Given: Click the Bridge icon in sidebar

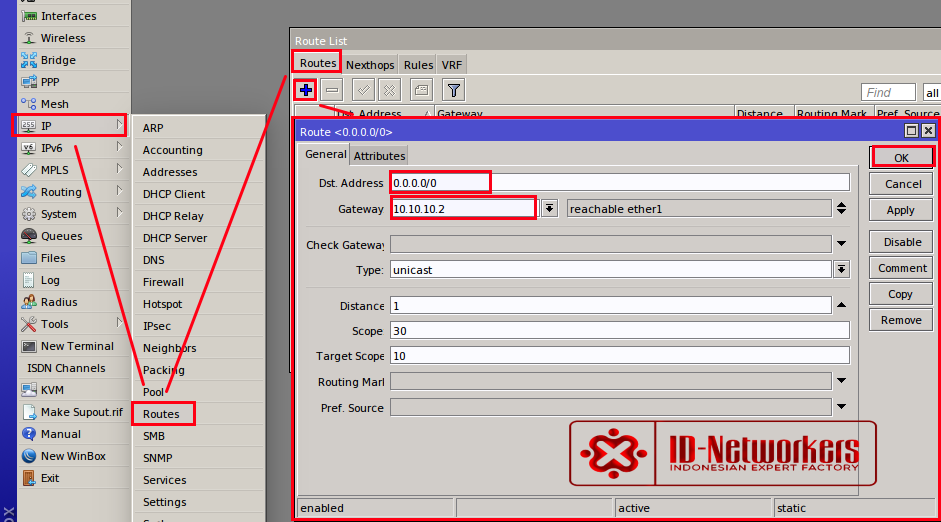Looking at the screenshot, I should pos(29,60).
